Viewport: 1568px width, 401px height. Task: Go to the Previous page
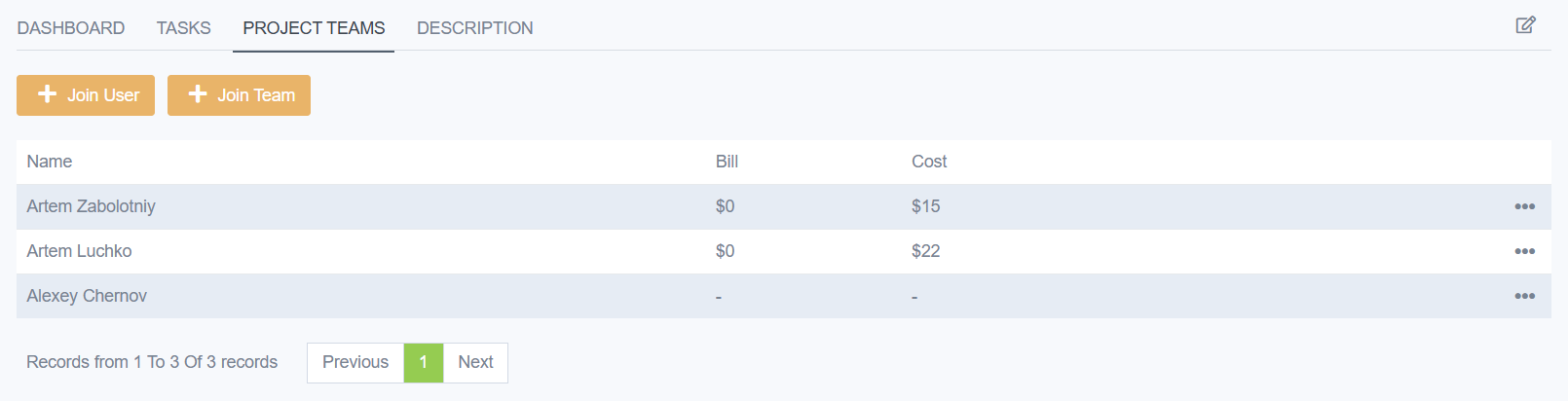coord(355,362)
